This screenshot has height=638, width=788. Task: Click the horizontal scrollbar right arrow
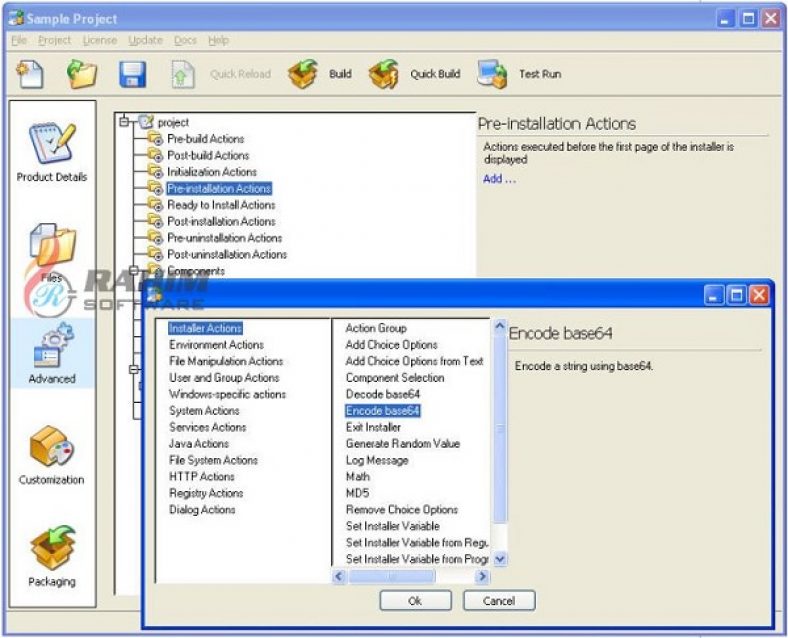coord(482,576)
